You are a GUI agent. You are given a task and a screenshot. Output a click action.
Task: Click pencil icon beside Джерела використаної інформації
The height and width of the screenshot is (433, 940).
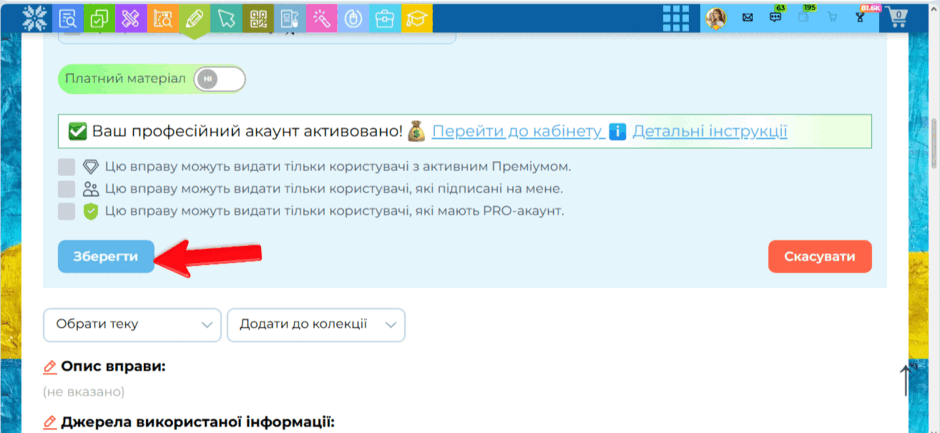(x=50, y=423)
